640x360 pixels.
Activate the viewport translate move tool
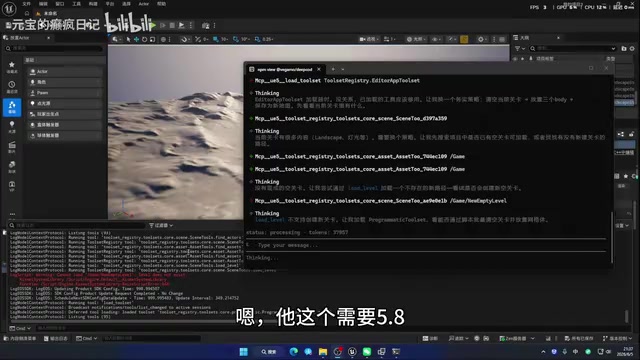point(136,39)
